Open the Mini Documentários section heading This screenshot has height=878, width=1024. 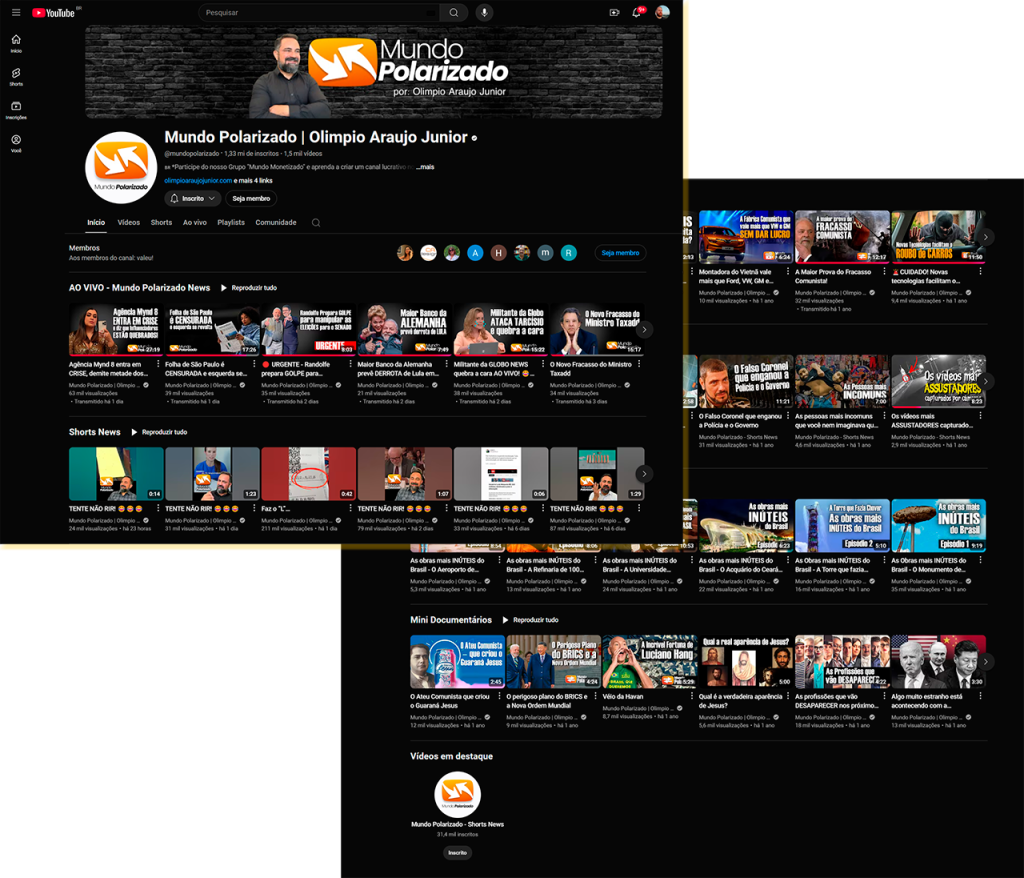tap(451, 620)
